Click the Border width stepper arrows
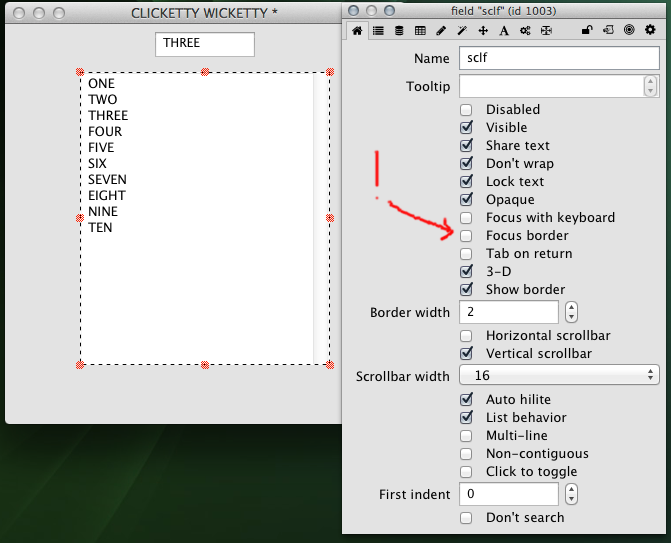The image size is (671, 543). click(x=571, y=312)
